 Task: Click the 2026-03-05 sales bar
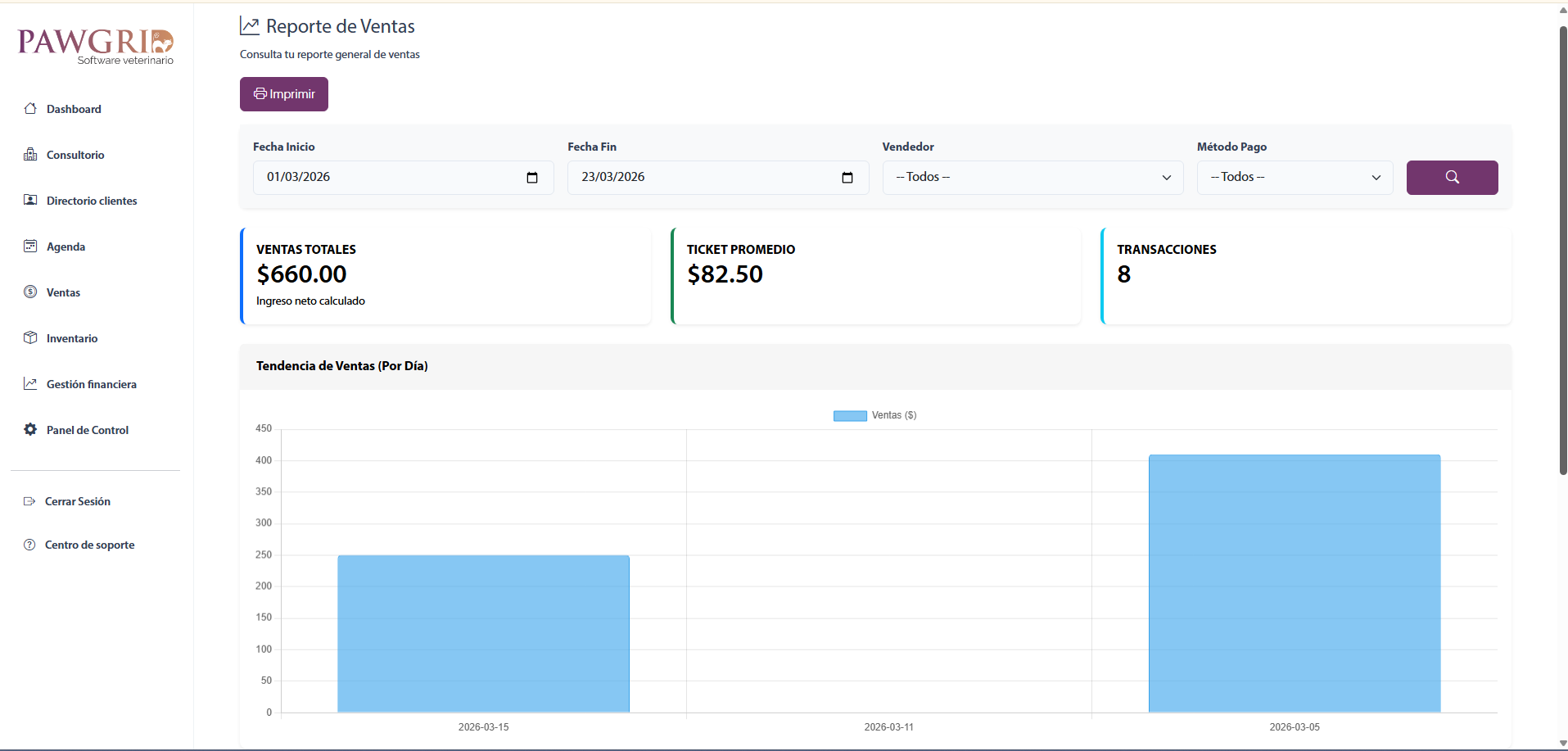[1294, 583]
